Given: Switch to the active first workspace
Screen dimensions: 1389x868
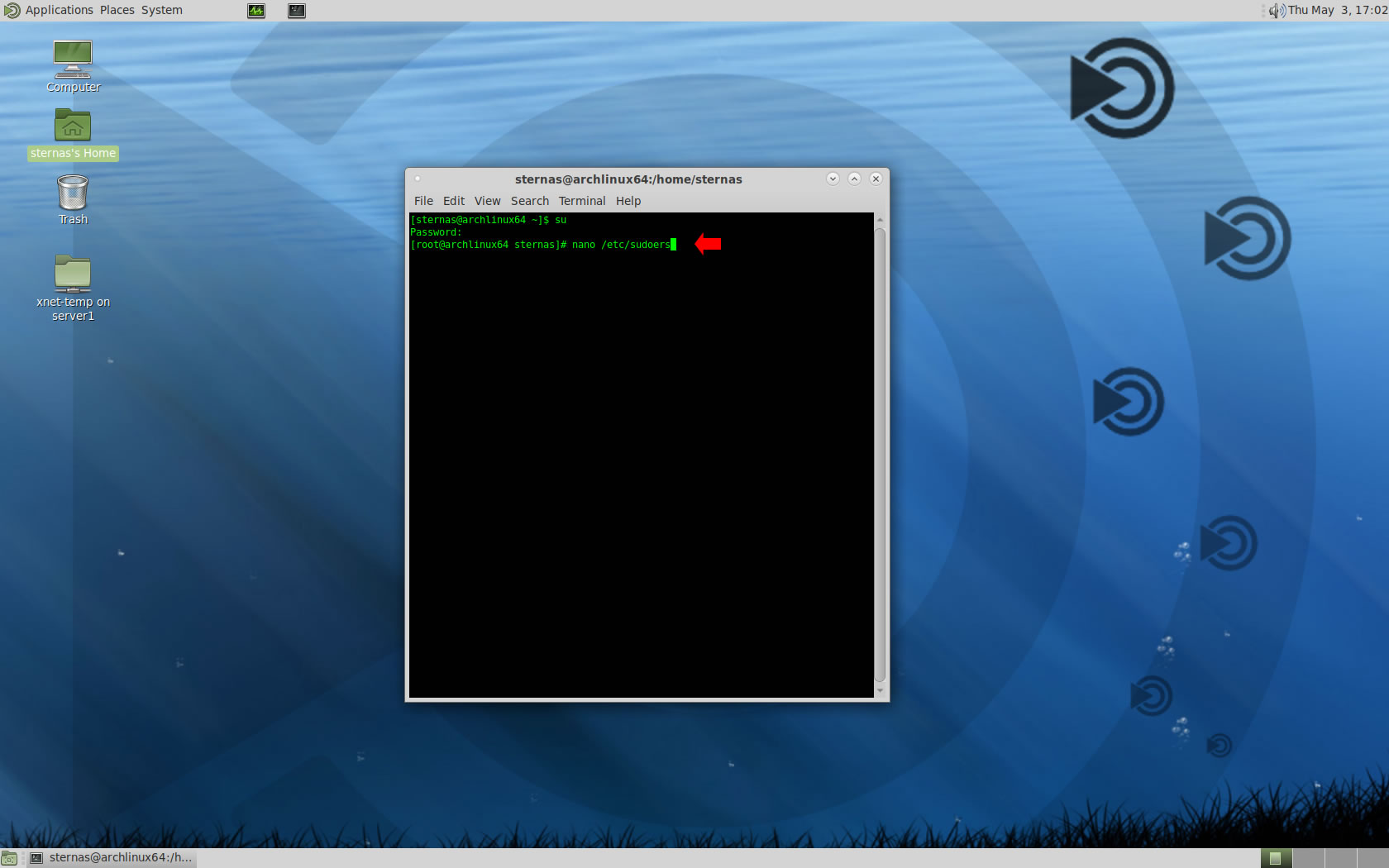Looking at the screenshot, I should click(x=1276, y=858).
